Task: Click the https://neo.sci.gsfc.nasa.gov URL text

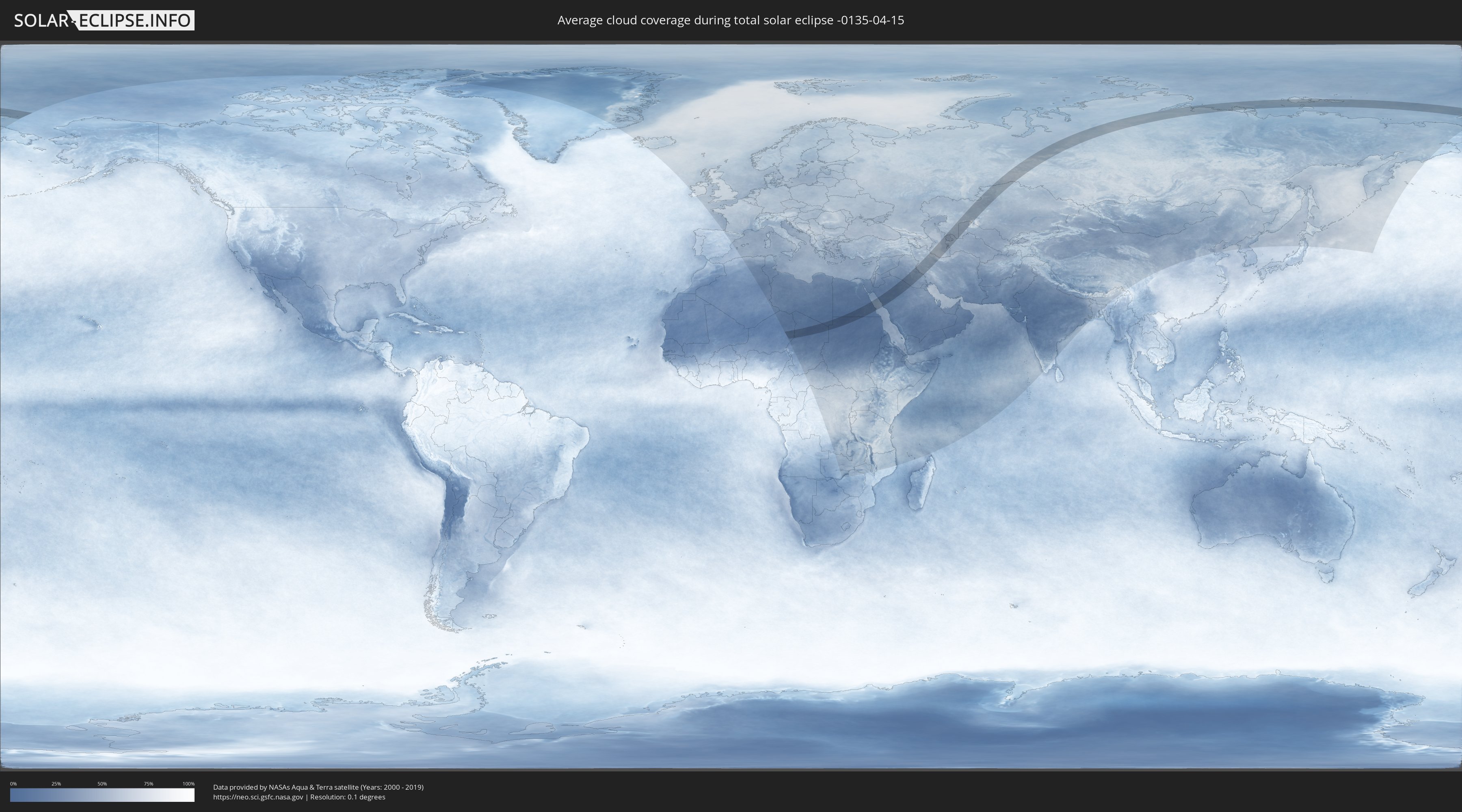Action: pyautogui.click(x=257, y=797)
